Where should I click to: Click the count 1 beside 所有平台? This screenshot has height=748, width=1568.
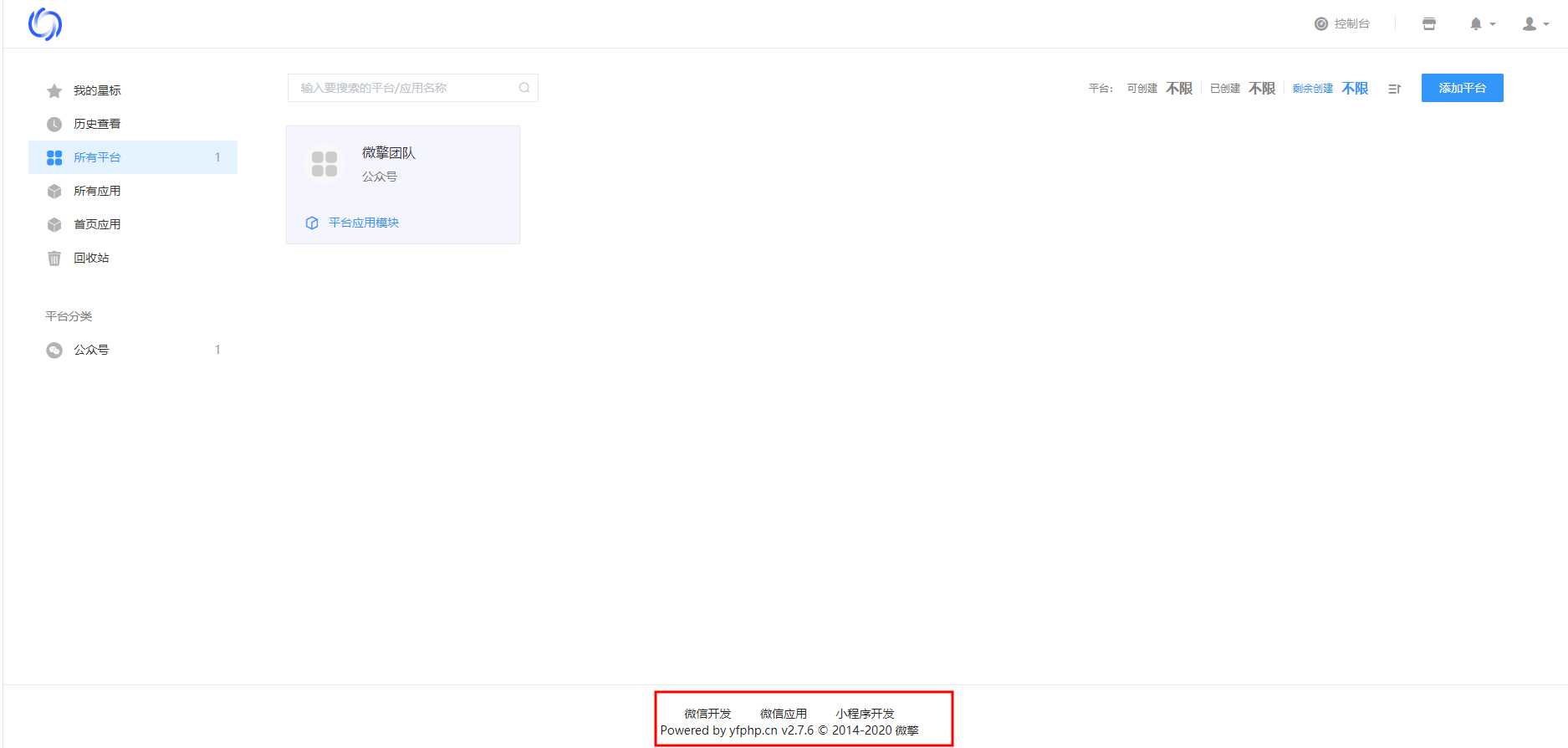pyautogui.click(x=217, y=157)
